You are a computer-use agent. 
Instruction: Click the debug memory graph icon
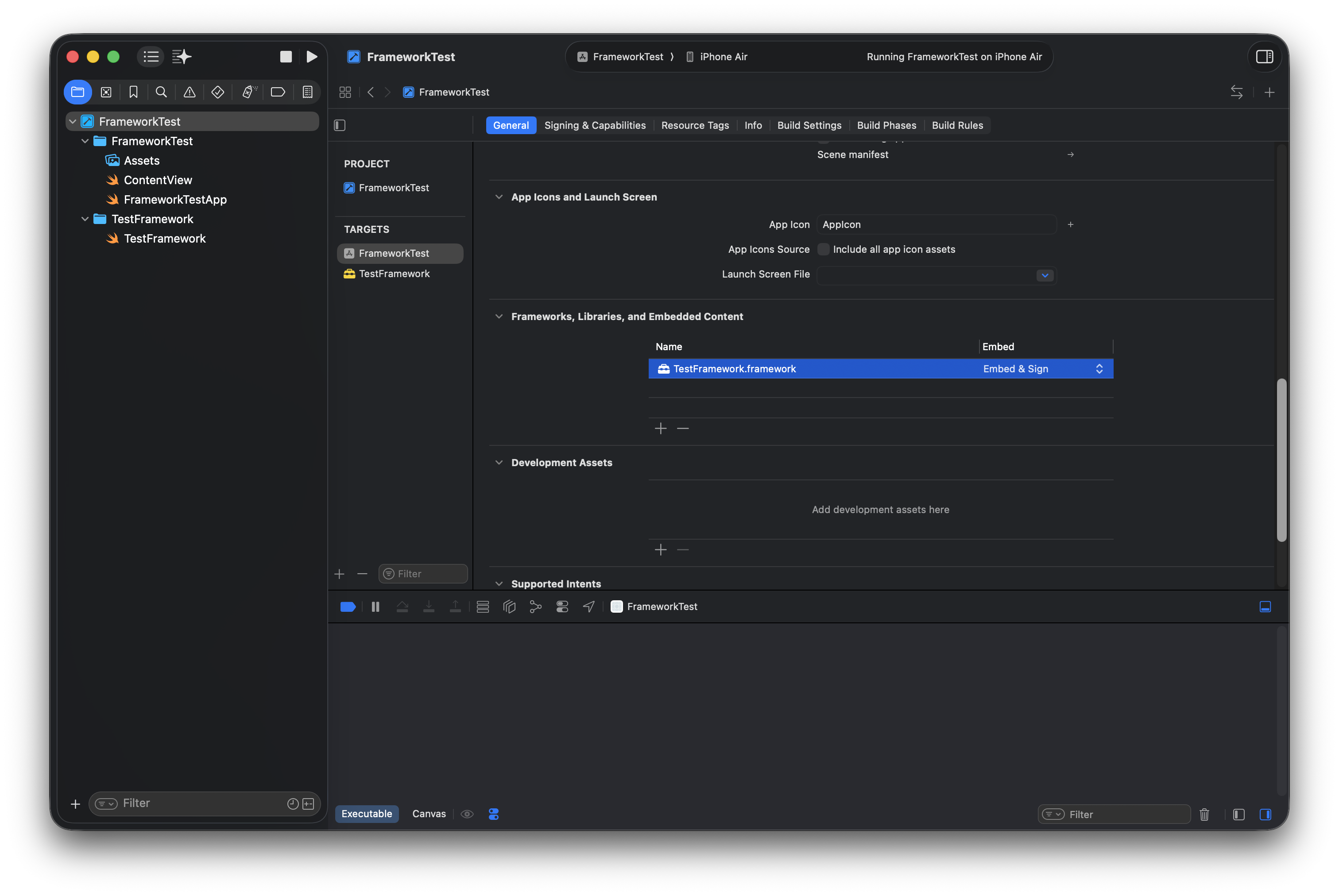[535, 606]
